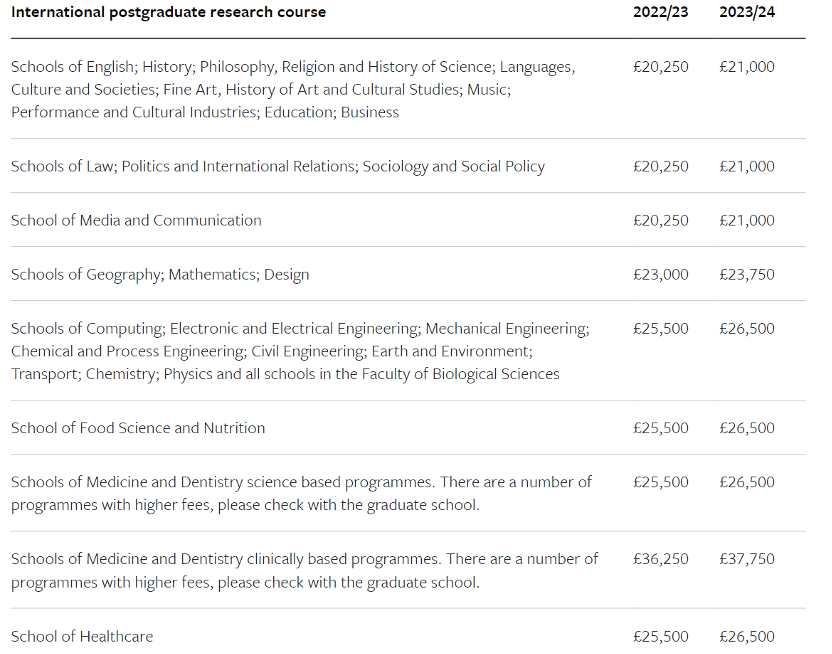Click the £36,250 clinical programmes fee
The height and width of the screenshot is (654, 832).
coord(661,559)
